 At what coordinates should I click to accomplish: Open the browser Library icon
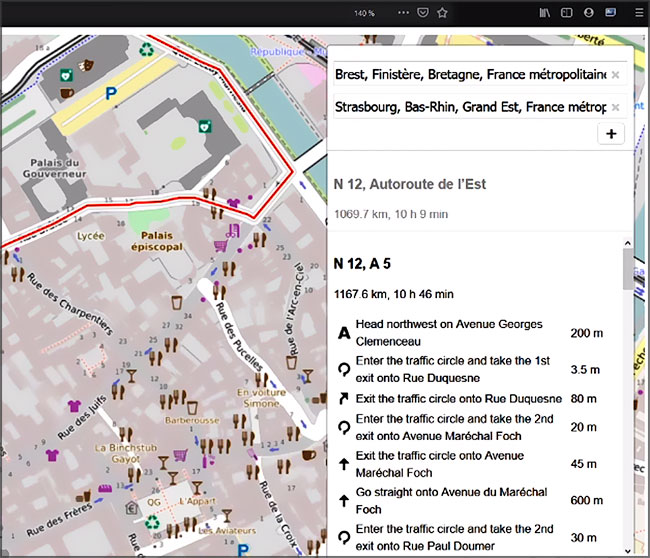point(545,13)
